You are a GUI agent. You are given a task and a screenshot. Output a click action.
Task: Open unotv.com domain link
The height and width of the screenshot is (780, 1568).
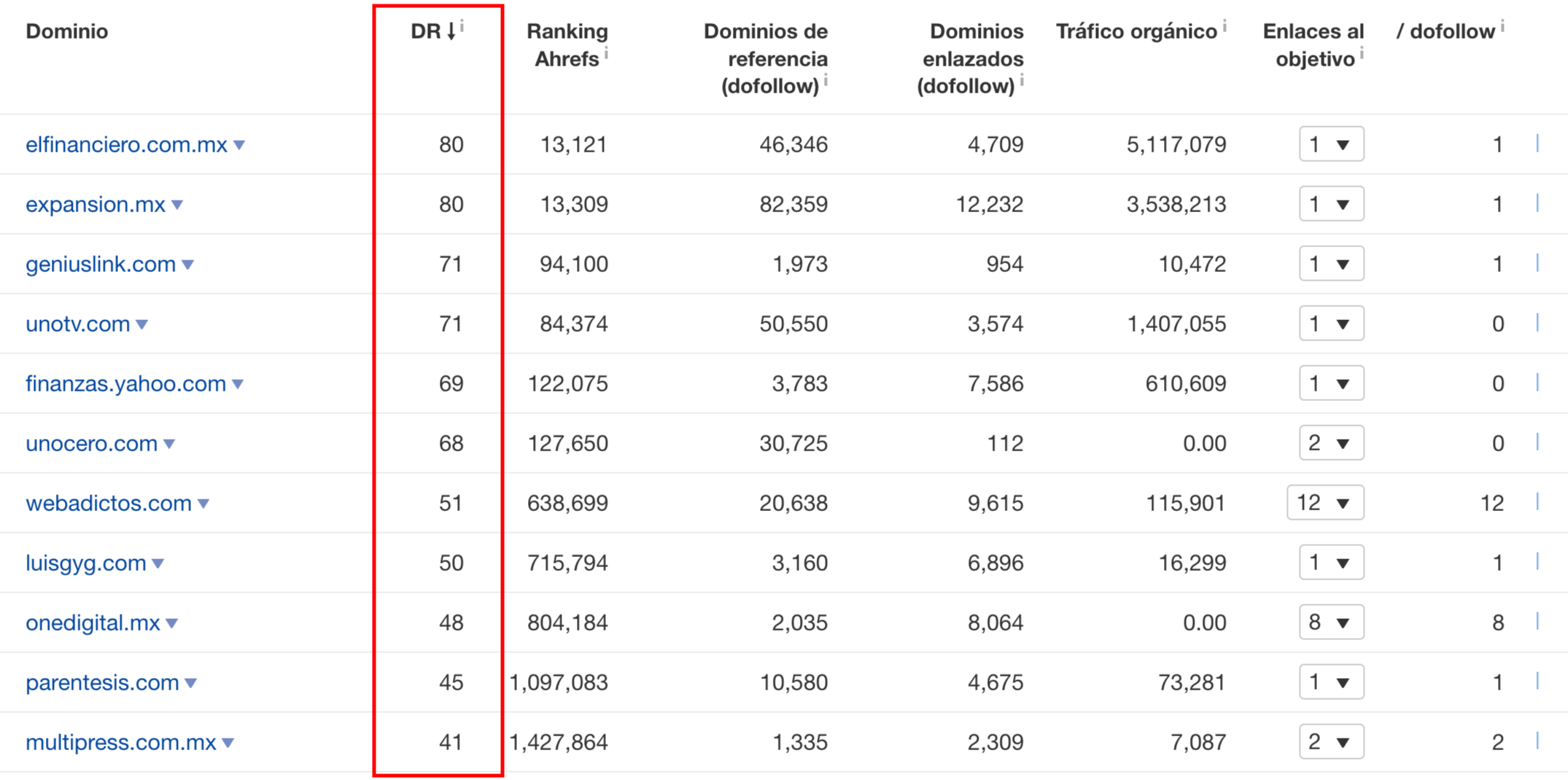tap(78, 324)
